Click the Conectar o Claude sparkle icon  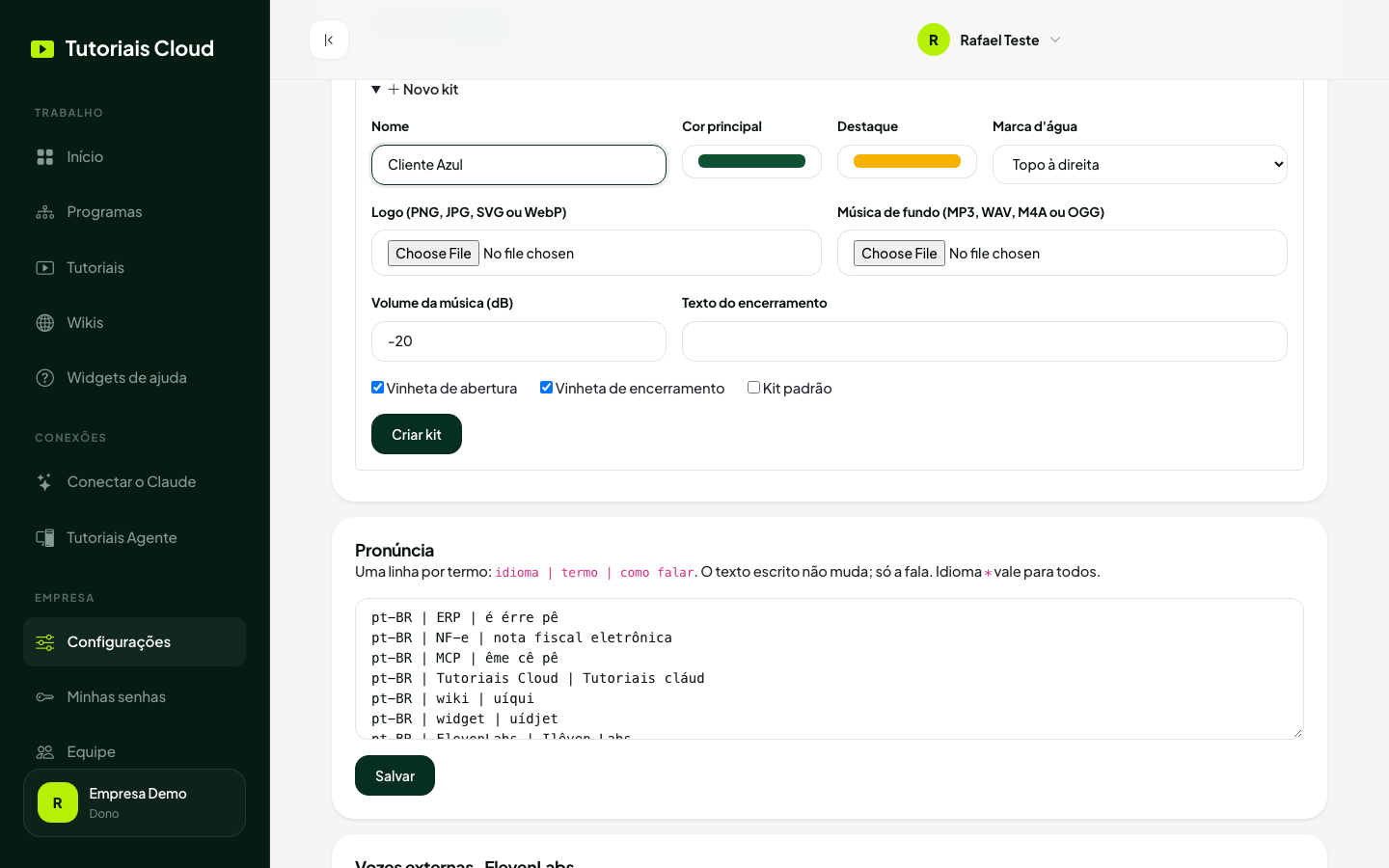[x=45, y=482]
